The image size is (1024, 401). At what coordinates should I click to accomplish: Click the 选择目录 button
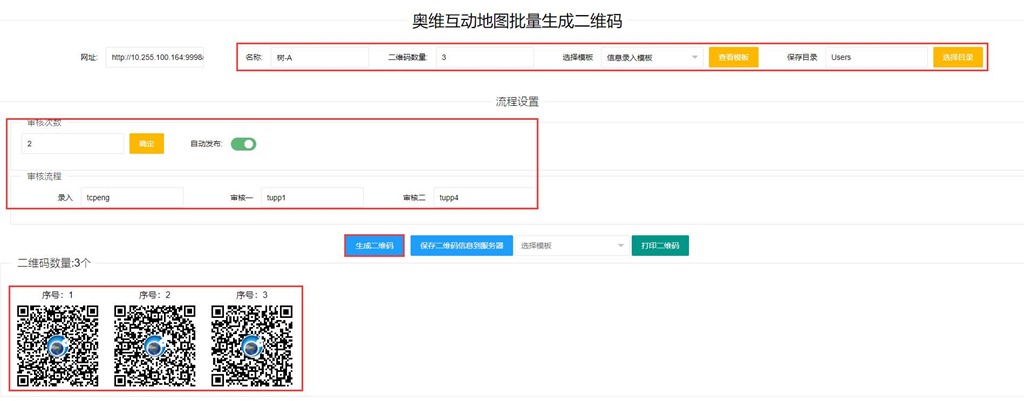point(957,58)
